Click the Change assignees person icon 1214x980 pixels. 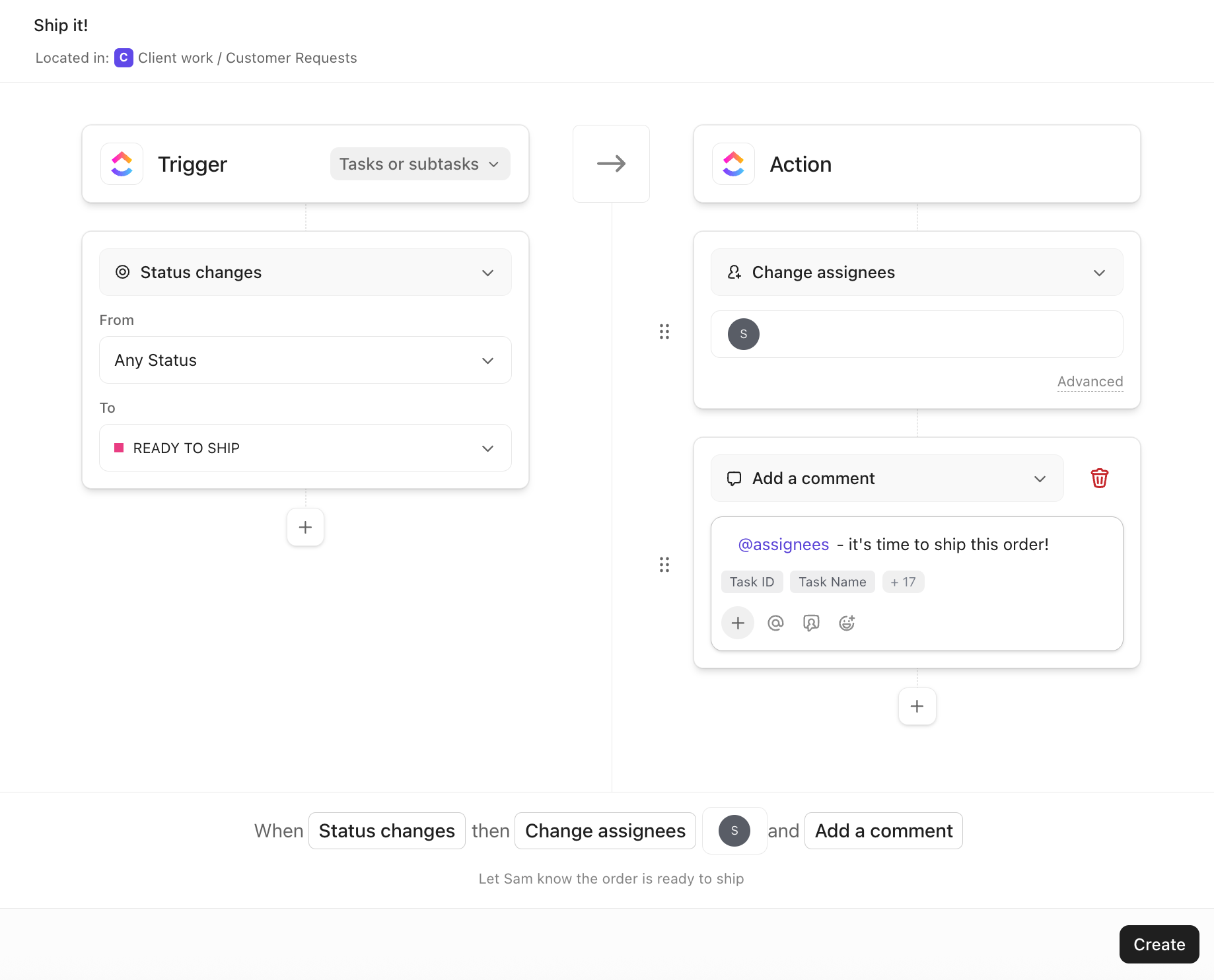[734, 271]
